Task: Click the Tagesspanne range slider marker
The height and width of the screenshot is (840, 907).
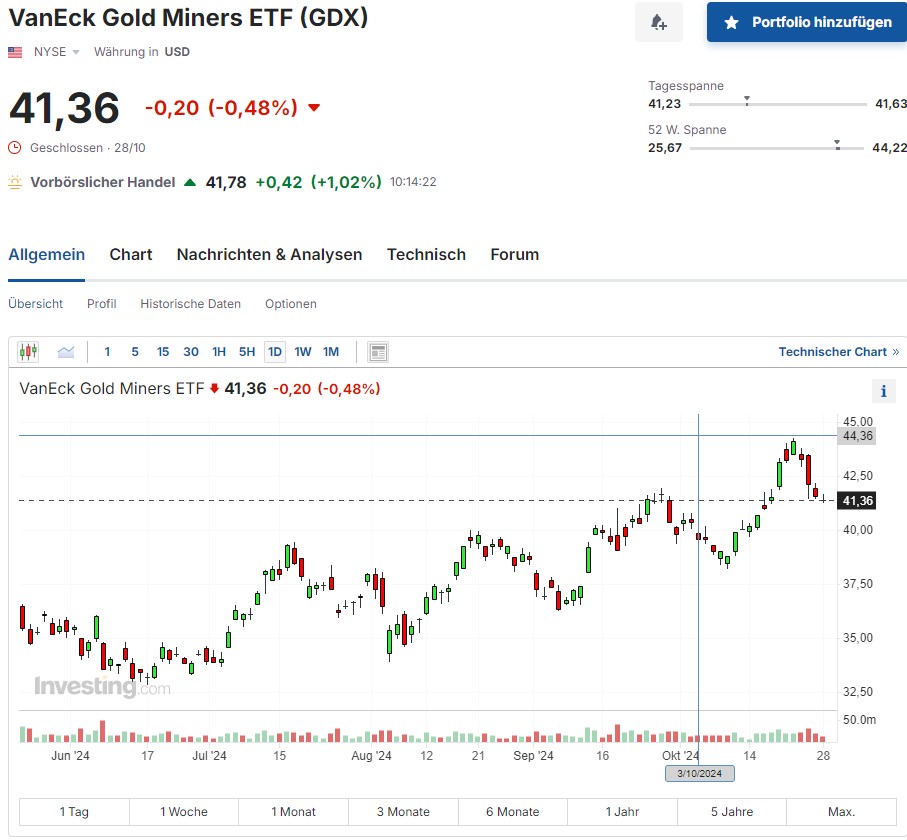Action: 747,101
